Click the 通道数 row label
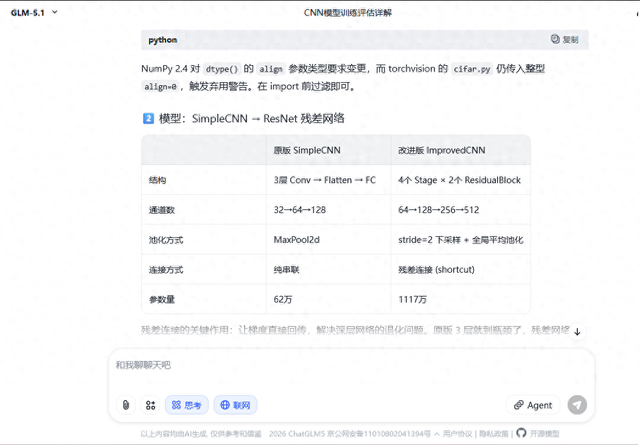The image size is (640, 445). pos(162,210)
